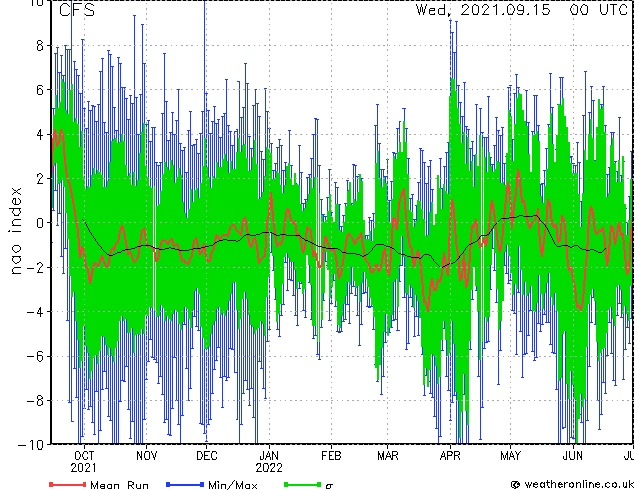The width and height of the screenshot is (634, 490).
Task: Click the JAN month label
Action: point(269,456)
